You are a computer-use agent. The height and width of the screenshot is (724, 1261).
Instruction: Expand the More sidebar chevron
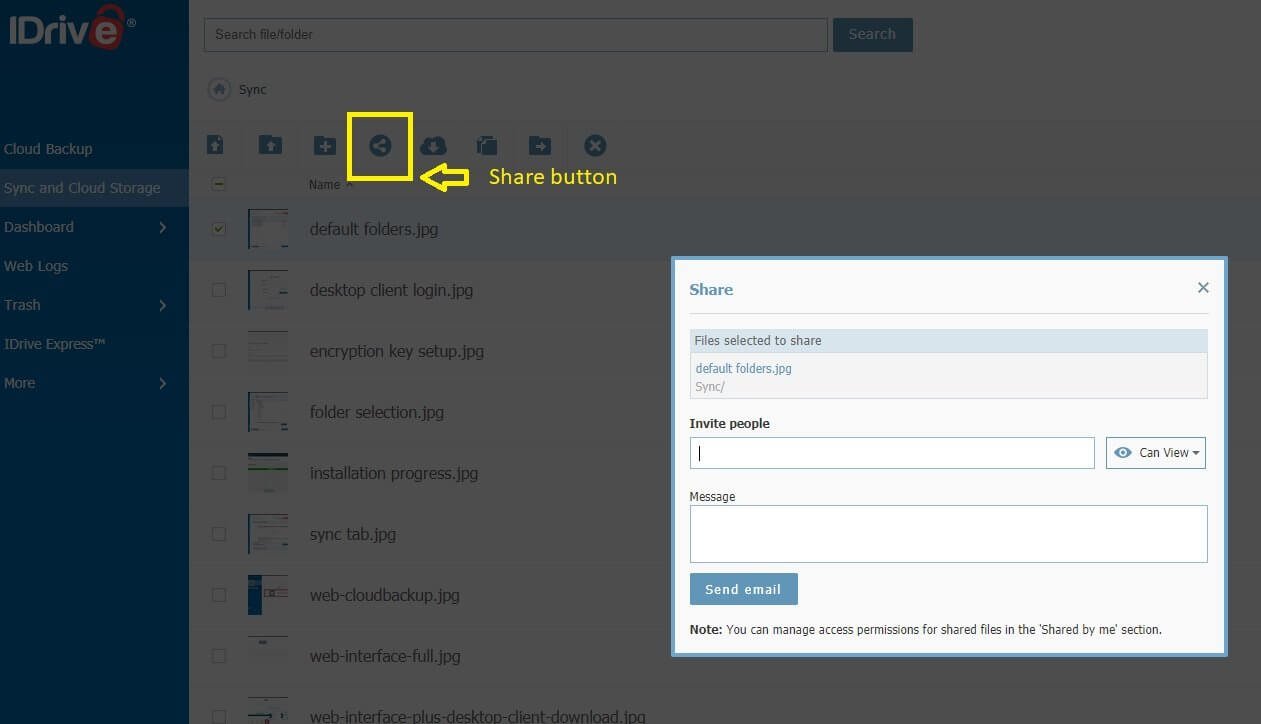pos(163,383)
